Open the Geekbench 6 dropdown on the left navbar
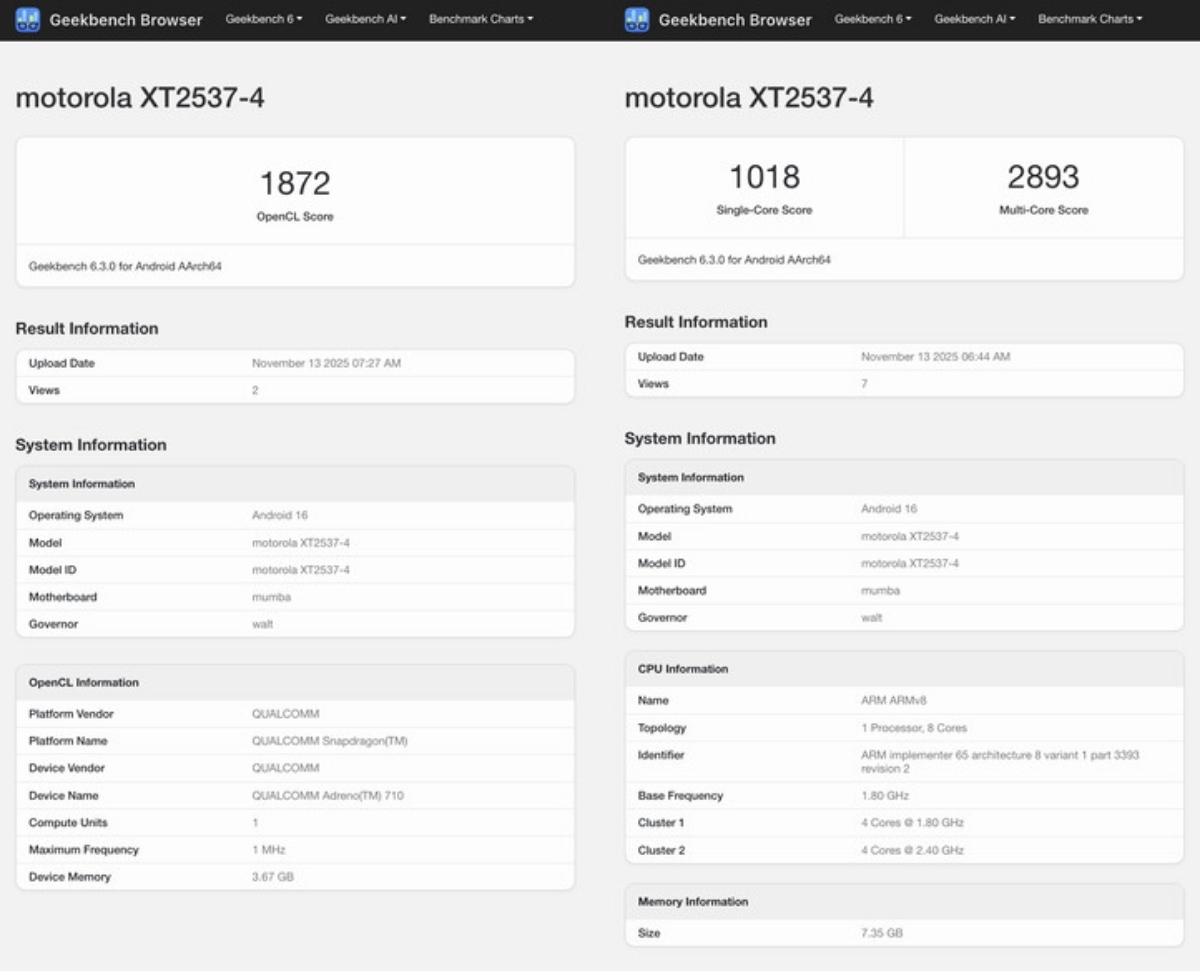The width and height of the screenshot is (1200, 971). 262,19
